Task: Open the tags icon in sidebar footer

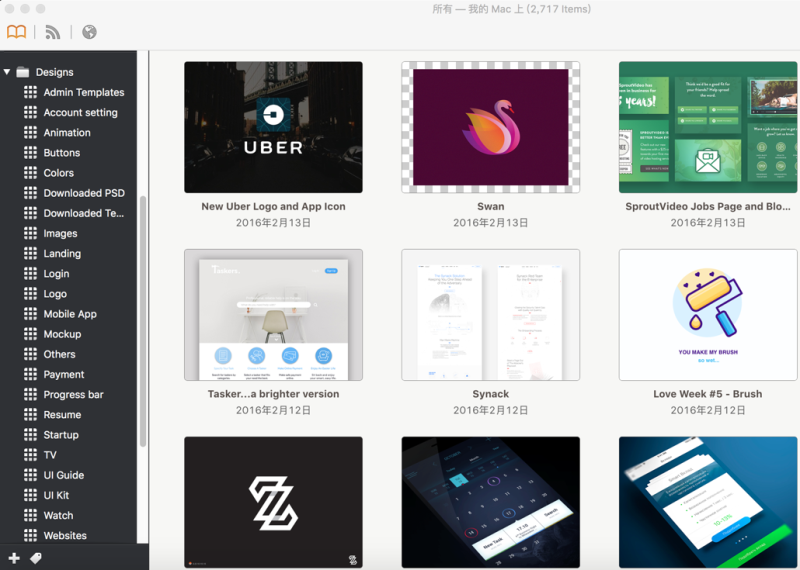Action: click(36, 558)
